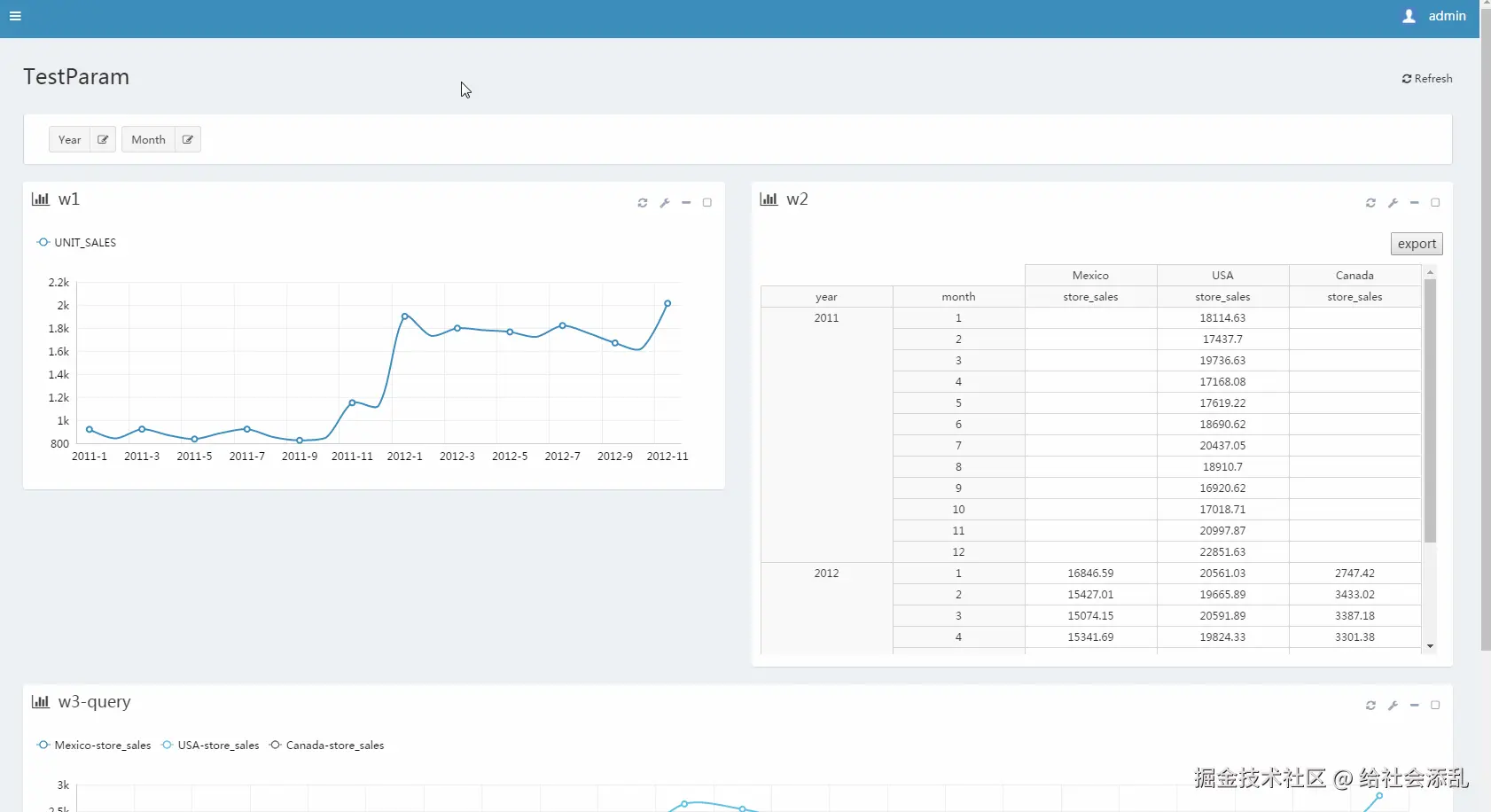
Task: Toggle UNIT_SALES legend series
Action: (x=76, y=243)
